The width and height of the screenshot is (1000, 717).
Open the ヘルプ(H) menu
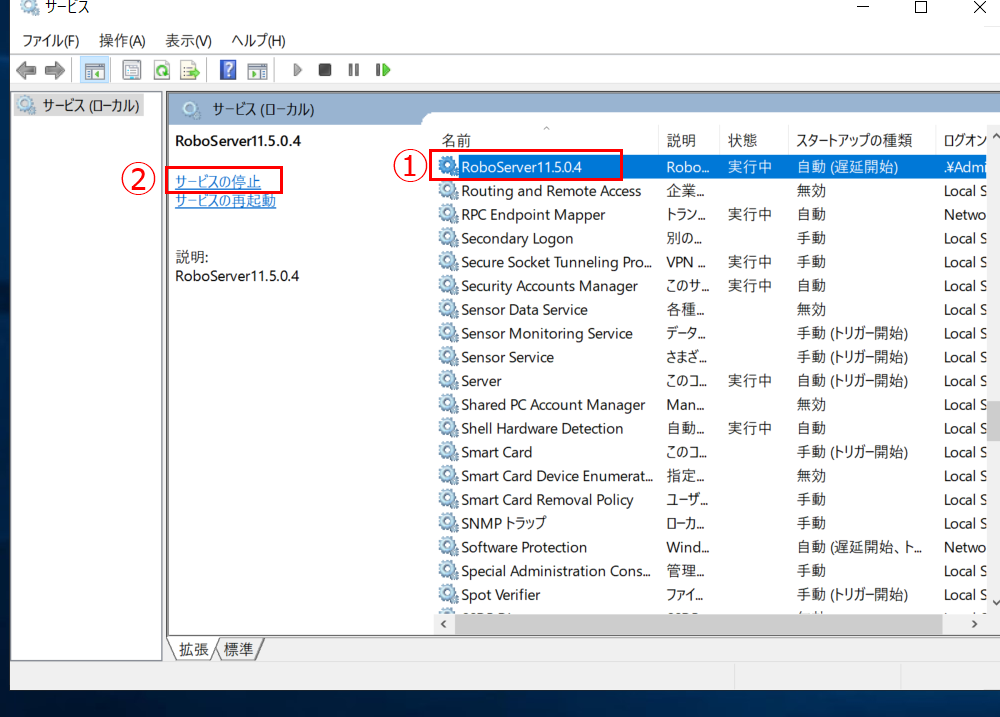[258, 41]
